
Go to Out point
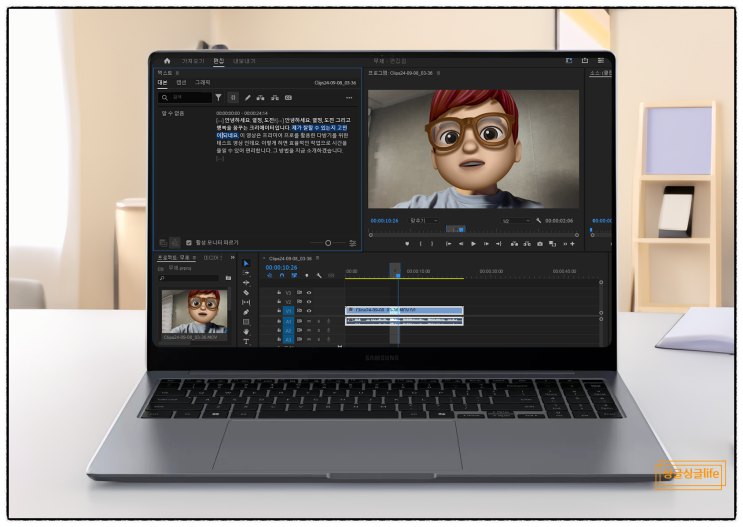pyautogui.click(x=498, y=244)
